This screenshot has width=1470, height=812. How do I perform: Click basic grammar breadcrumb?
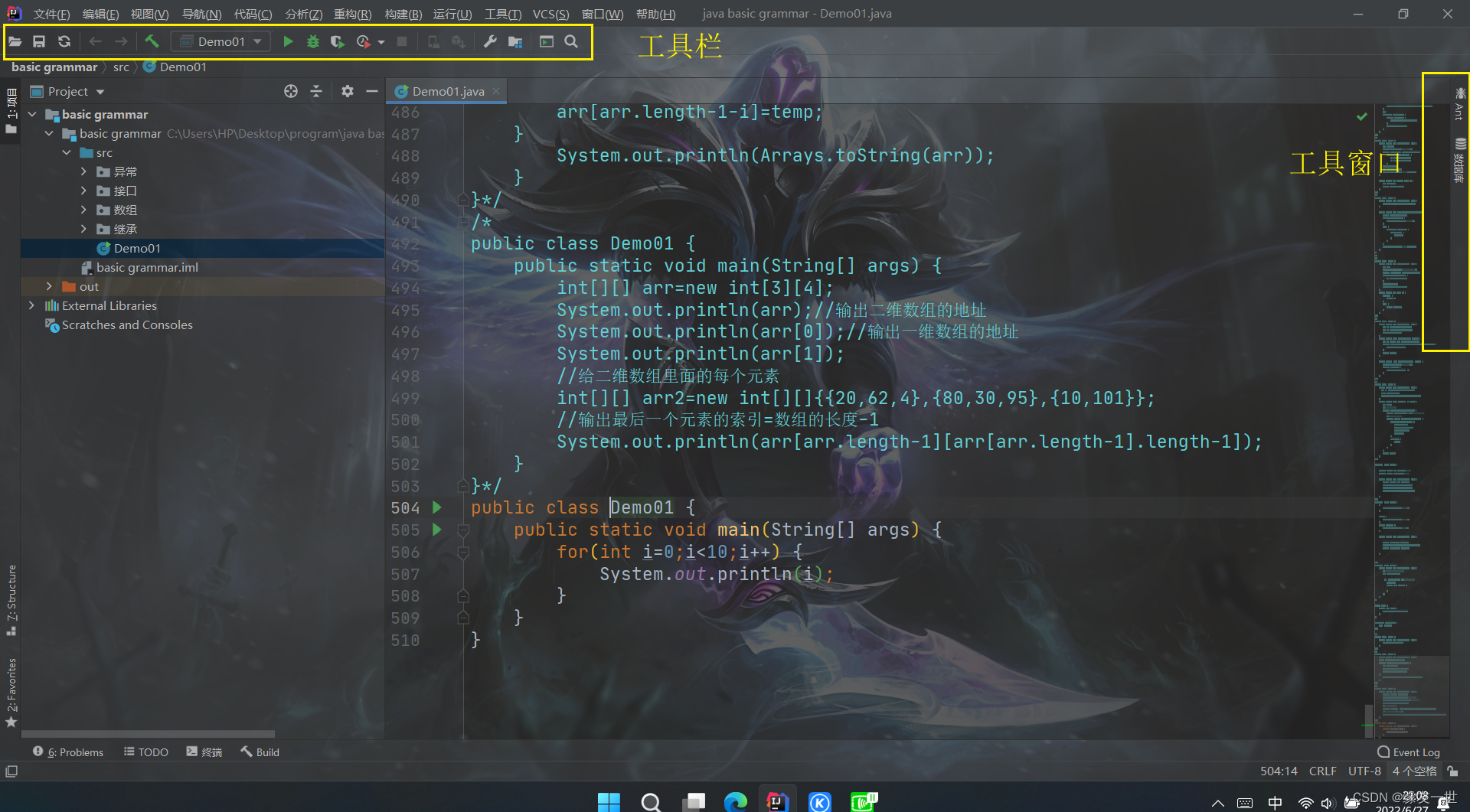tap(54, 67)
